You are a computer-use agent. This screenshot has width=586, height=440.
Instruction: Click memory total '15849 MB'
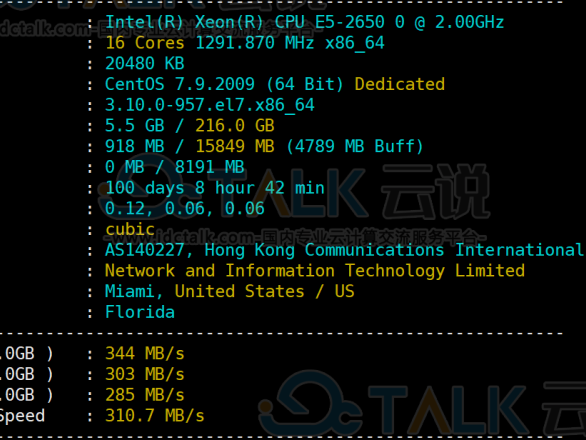235,147
